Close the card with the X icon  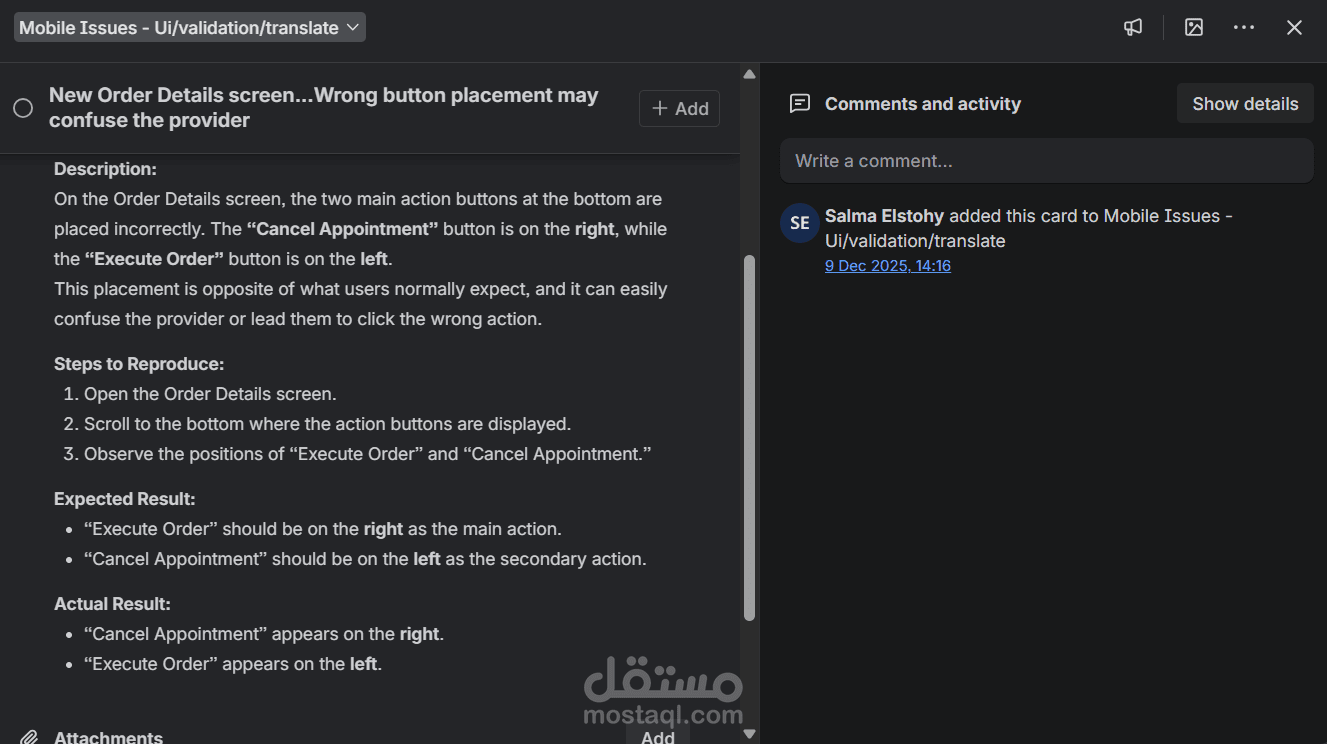[1294, 28]
